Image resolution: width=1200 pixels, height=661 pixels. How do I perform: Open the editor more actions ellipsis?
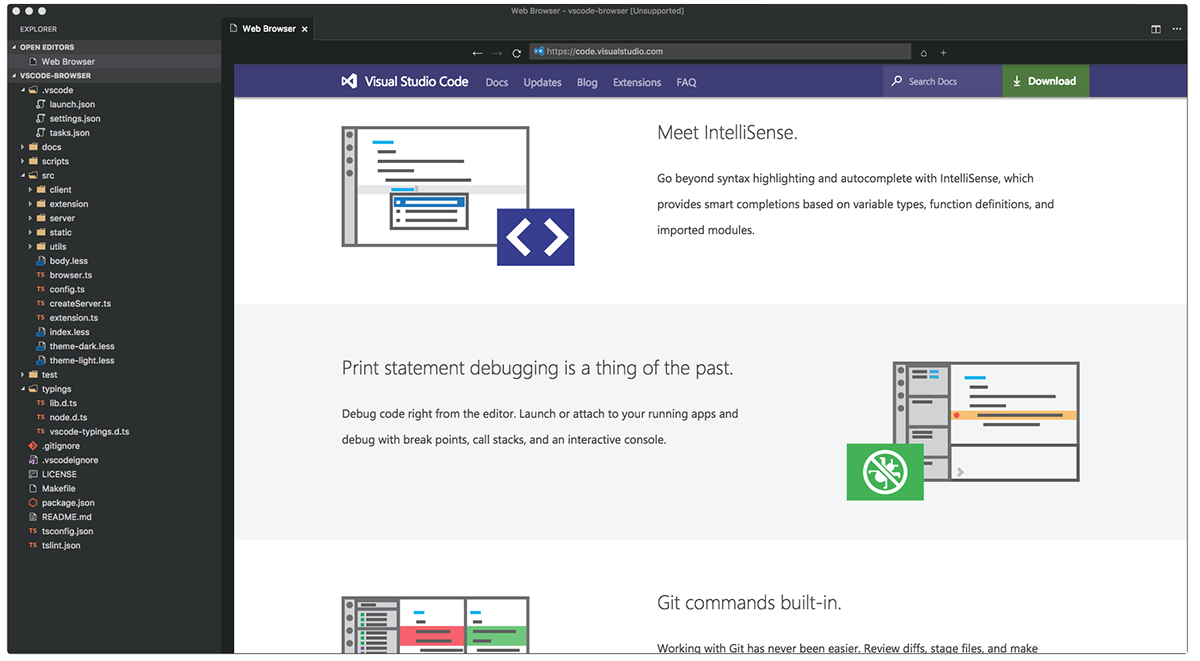click(1176, 29)
